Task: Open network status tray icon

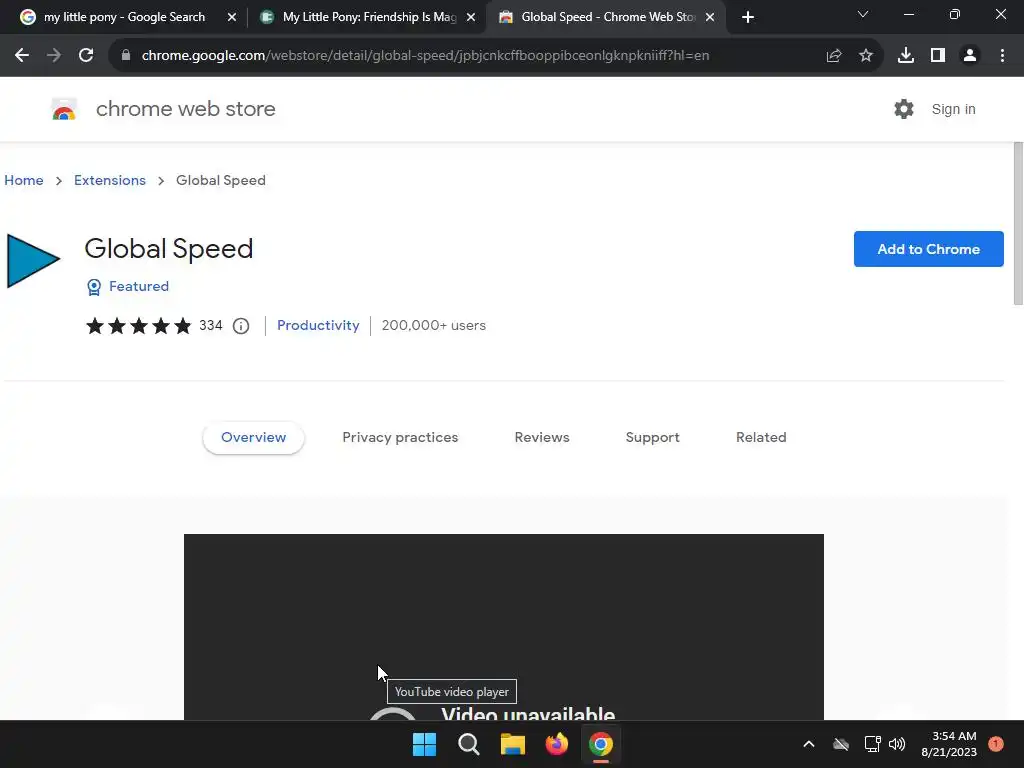Action: [x=872, y=744]
